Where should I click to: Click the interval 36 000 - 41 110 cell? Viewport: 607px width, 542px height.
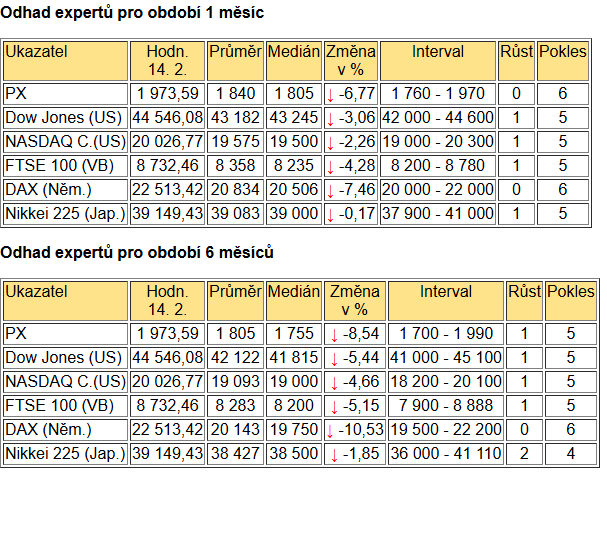[446, 454]
